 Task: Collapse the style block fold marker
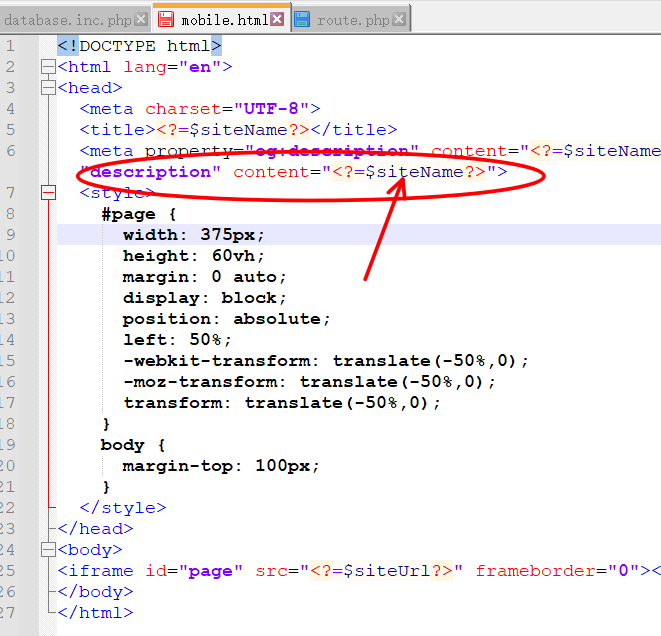click(47, 193)
